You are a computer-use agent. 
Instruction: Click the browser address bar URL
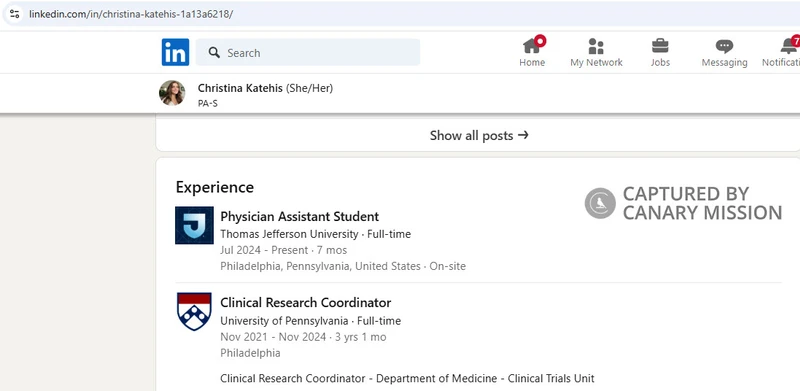coord(131,14)
